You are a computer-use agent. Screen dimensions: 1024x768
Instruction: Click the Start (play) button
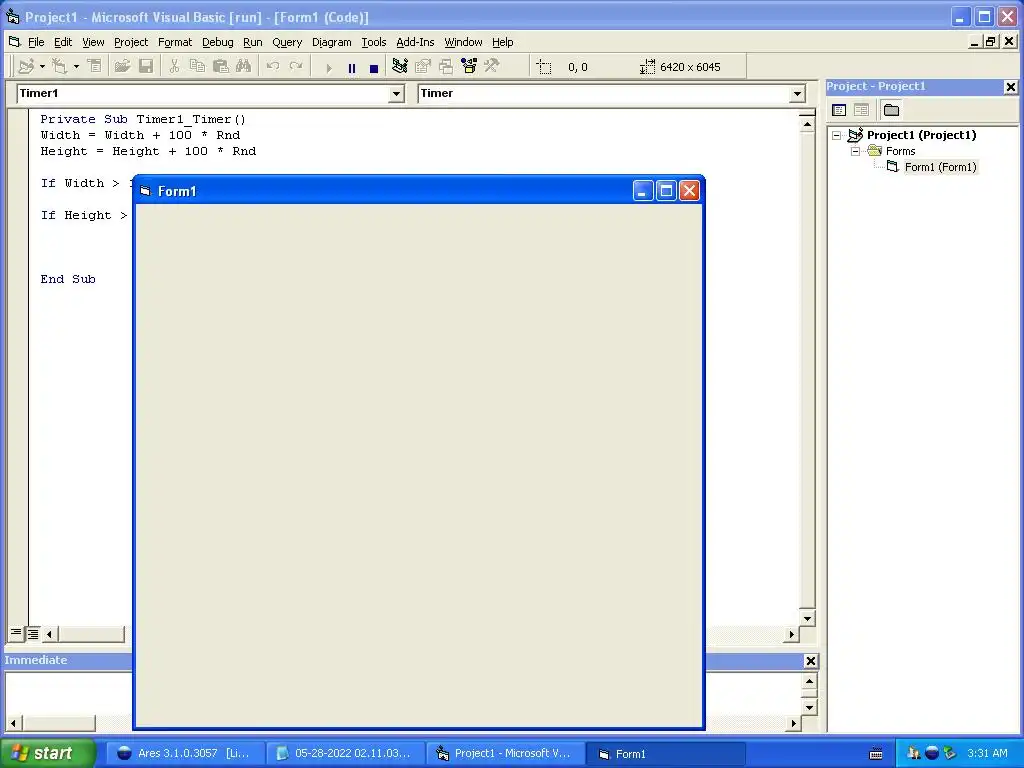(x=328, y=67)
